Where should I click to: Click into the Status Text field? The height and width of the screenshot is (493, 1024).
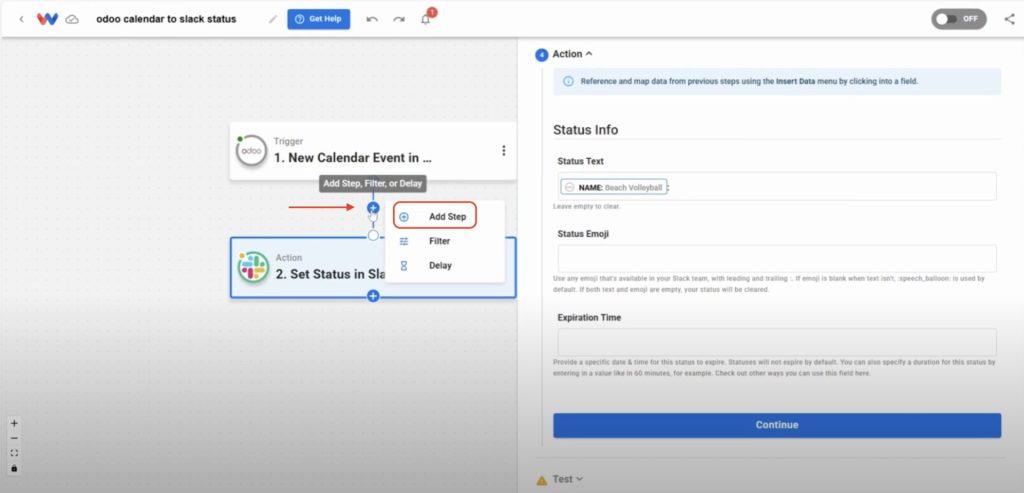point(777,186)
